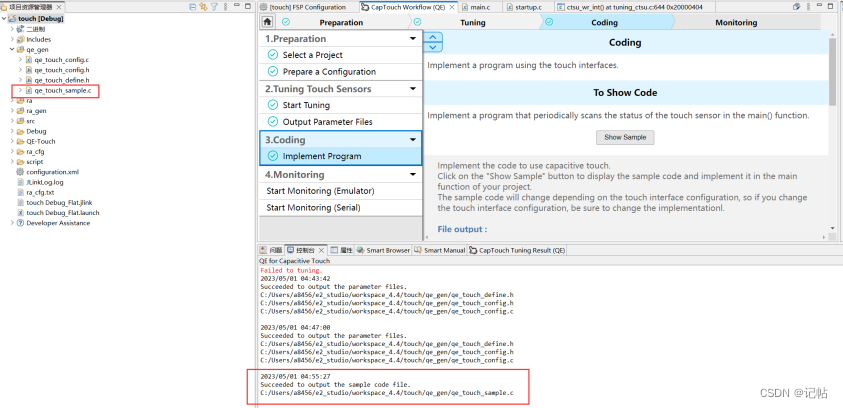Image resolution: width=843 pixels, height=408 pixels.
Task: Expand the Debug folder arrow
Action: click(12, 131)
